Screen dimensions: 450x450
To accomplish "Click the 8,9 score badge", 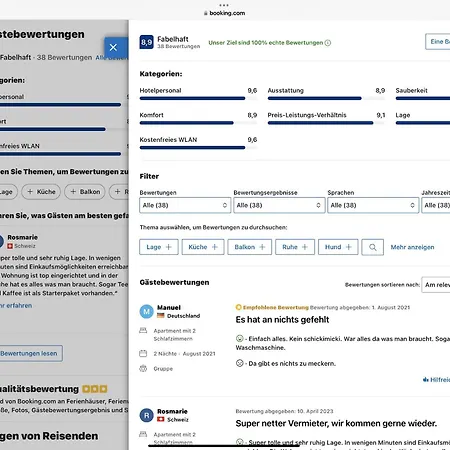I will click(146, 42).
